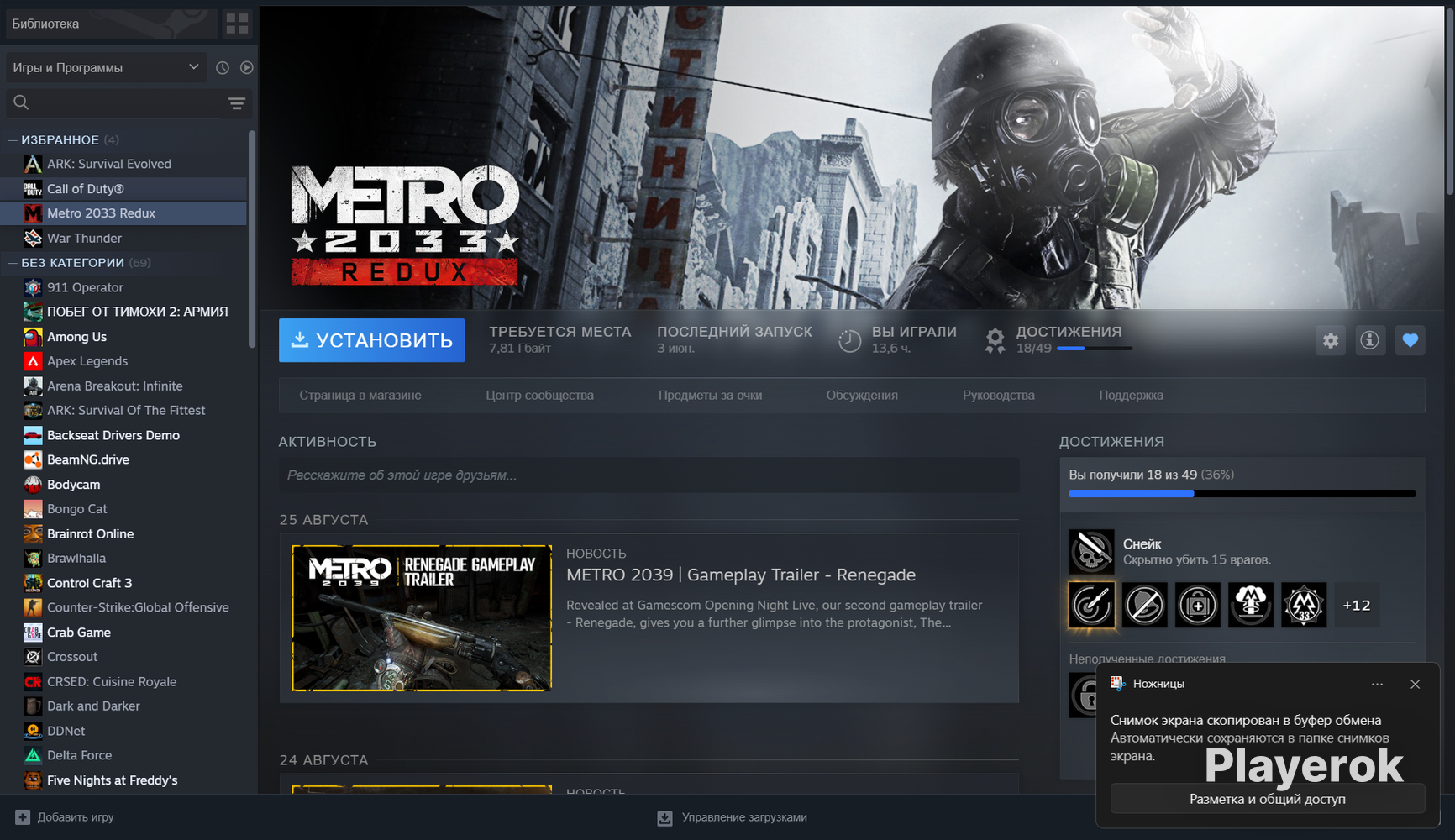Open the Предметы за очки tab
1455x840 pixels.
pos(710,396)
